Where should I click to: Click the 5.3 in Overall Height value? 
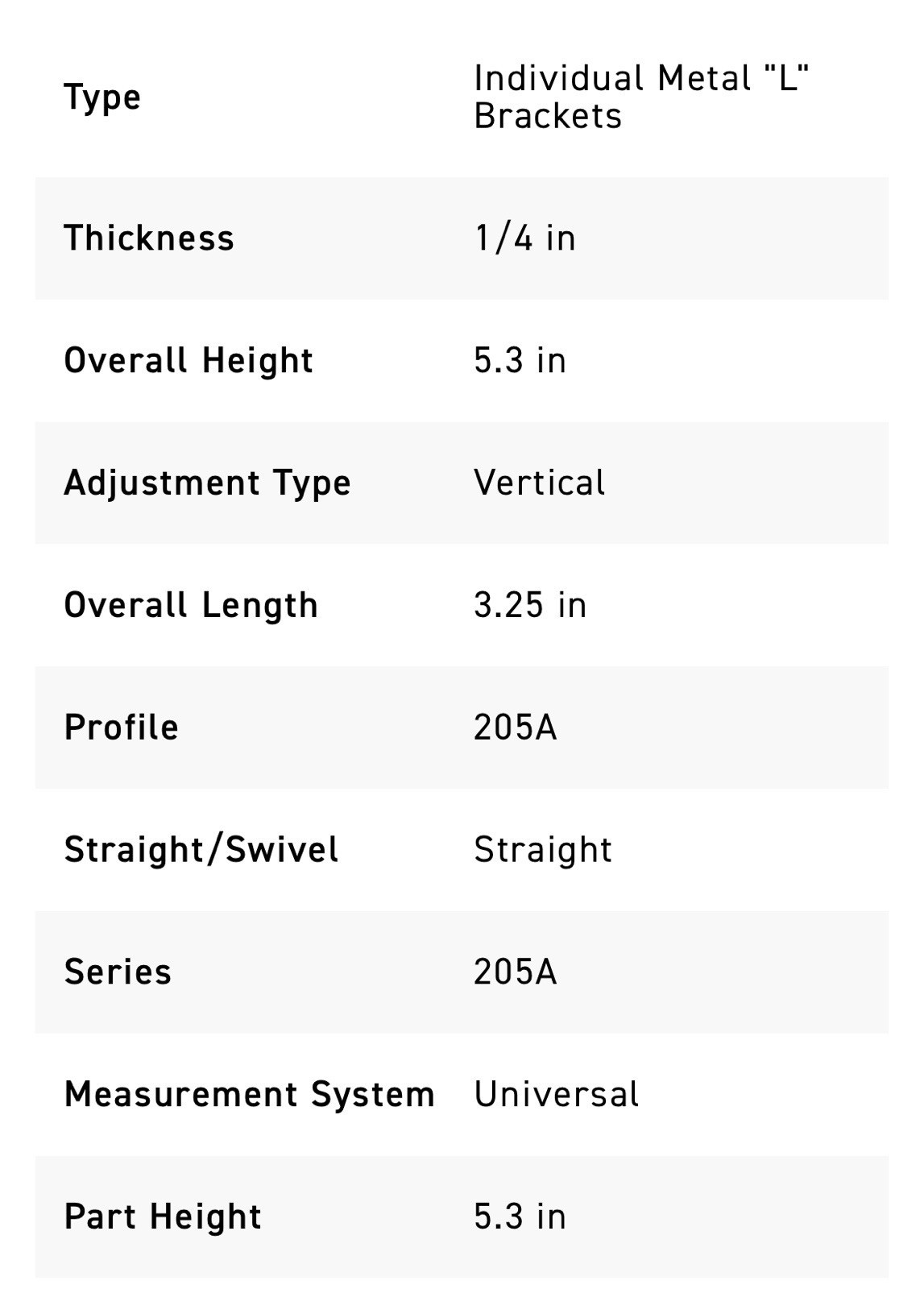coord(520,360)
